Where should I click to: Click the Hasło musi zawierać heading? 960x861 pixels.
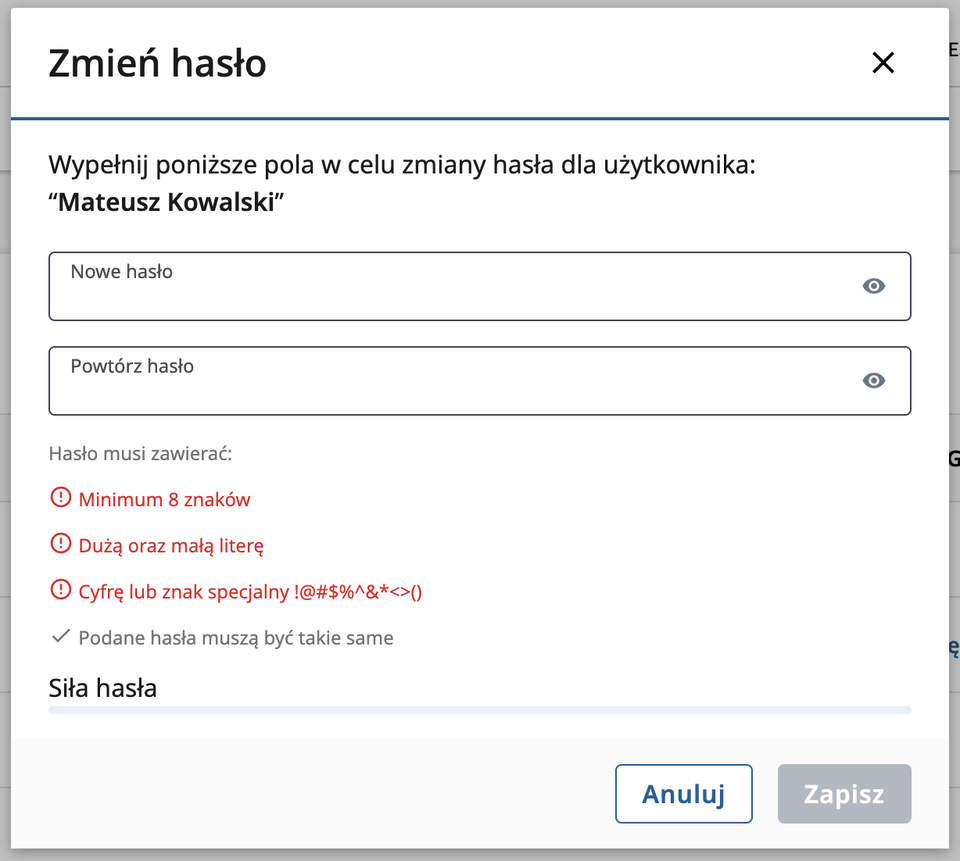pos(140,454)
